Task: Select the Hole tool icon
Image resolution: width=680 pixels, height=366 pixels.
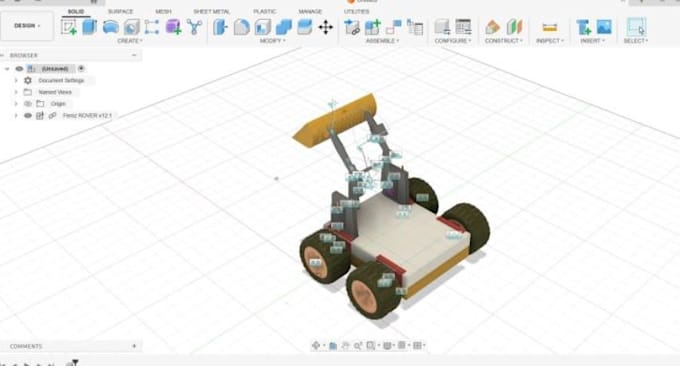Action: [131, 27]
